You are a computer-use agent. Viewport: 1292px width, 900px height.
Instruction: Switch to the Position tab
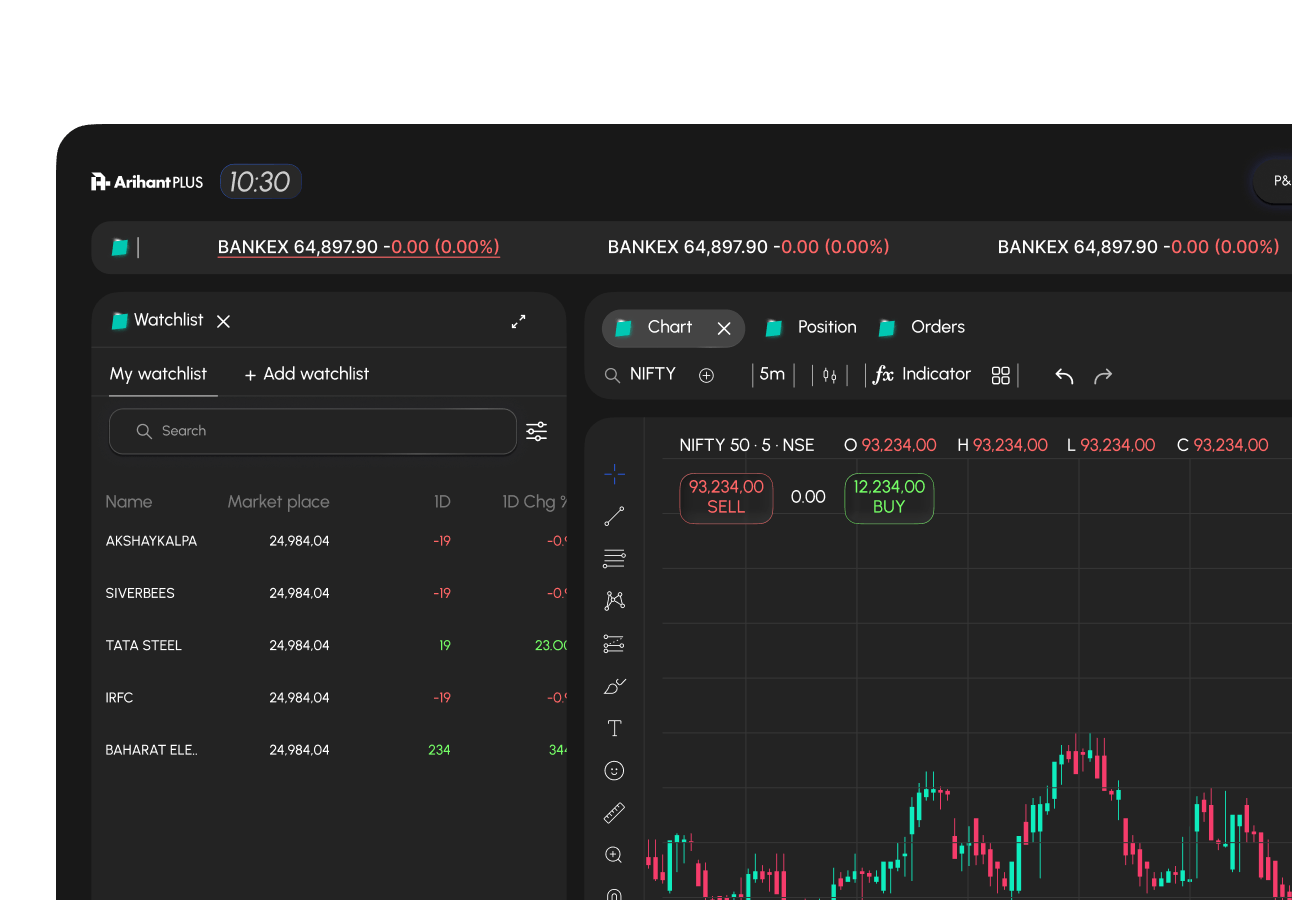coord(811,327)
